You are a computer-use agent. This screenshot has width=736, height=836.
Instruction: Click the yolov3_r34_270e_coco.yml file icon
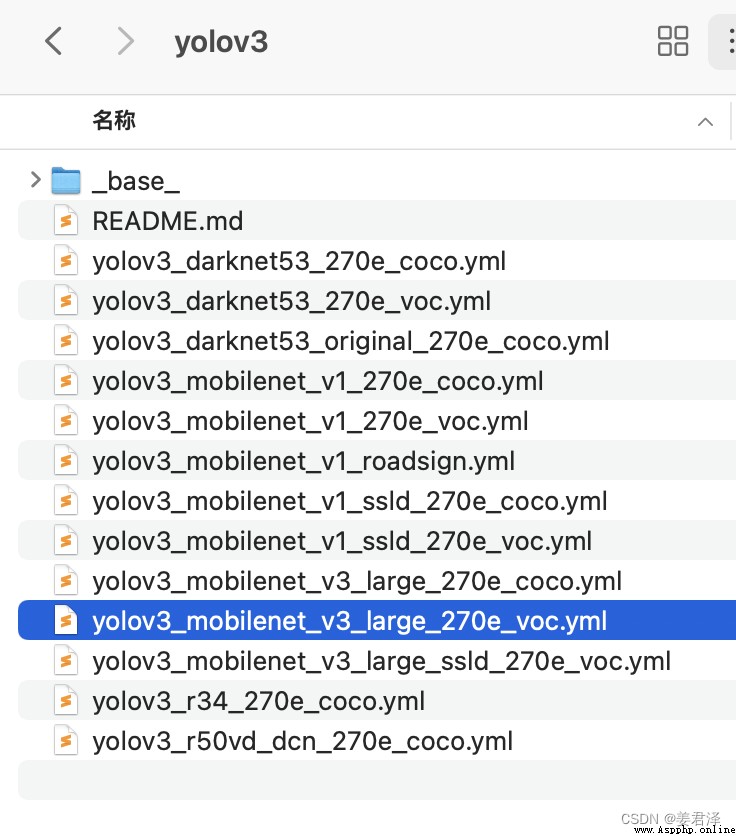[x=66, y=701]
